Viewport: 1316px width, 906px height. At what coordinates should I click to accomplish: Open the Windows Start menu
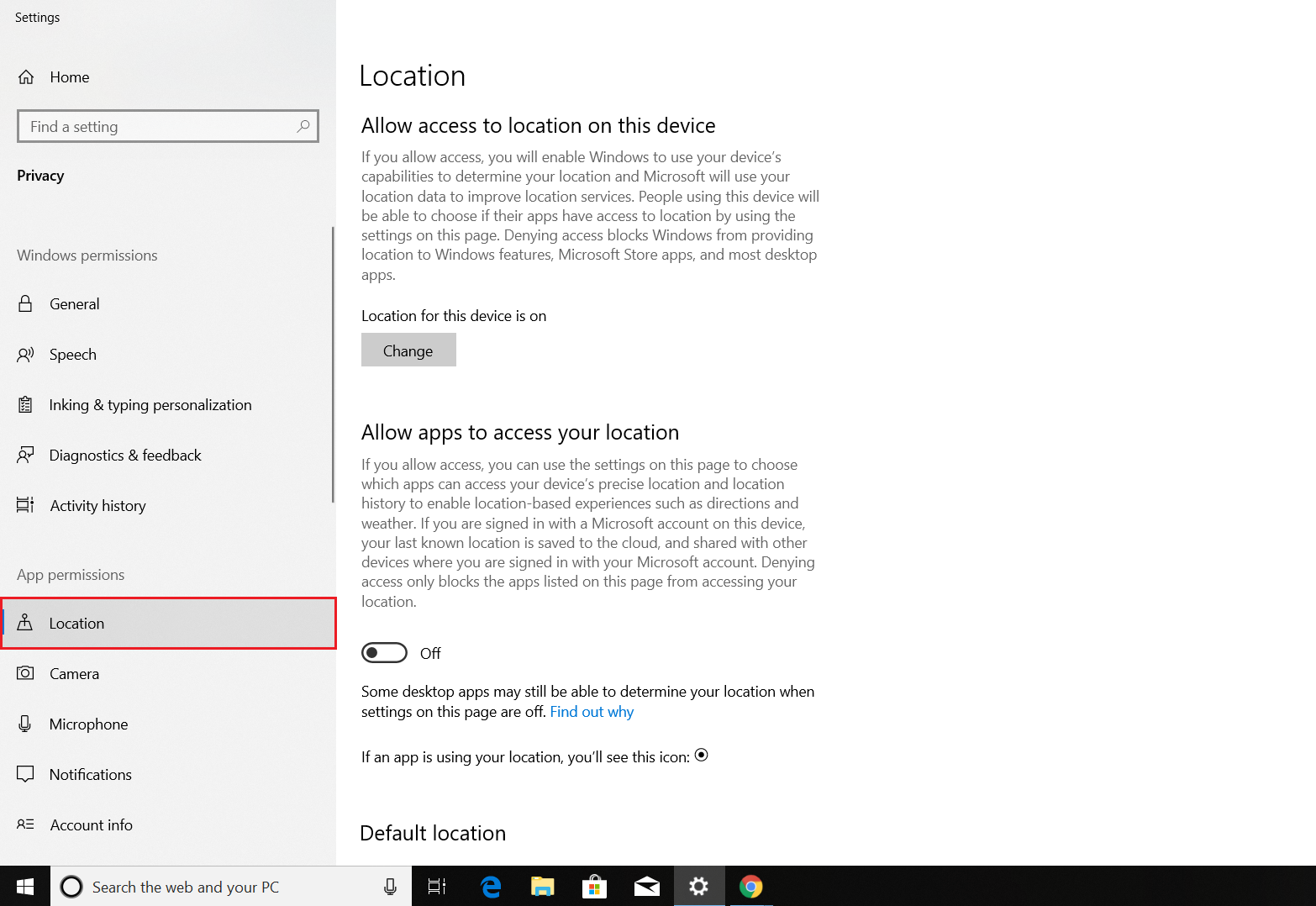pos(24,887)
